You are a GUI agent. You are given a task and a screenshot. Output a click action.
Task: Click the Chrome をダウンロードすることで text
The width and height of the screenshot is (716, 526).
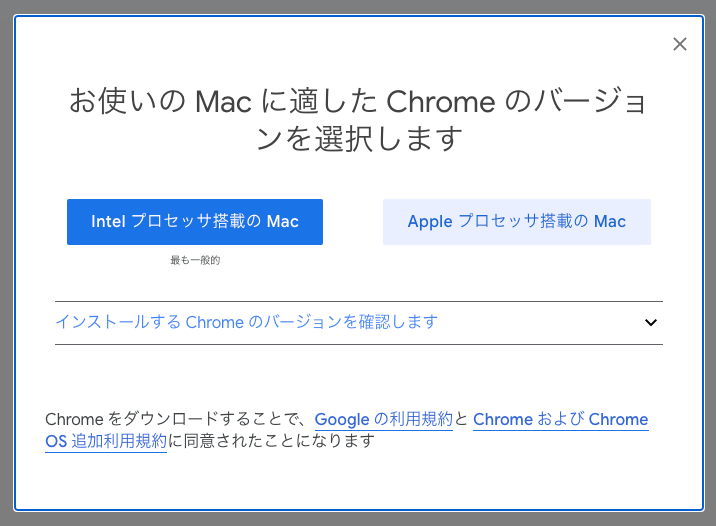click(x=173, y=419)
